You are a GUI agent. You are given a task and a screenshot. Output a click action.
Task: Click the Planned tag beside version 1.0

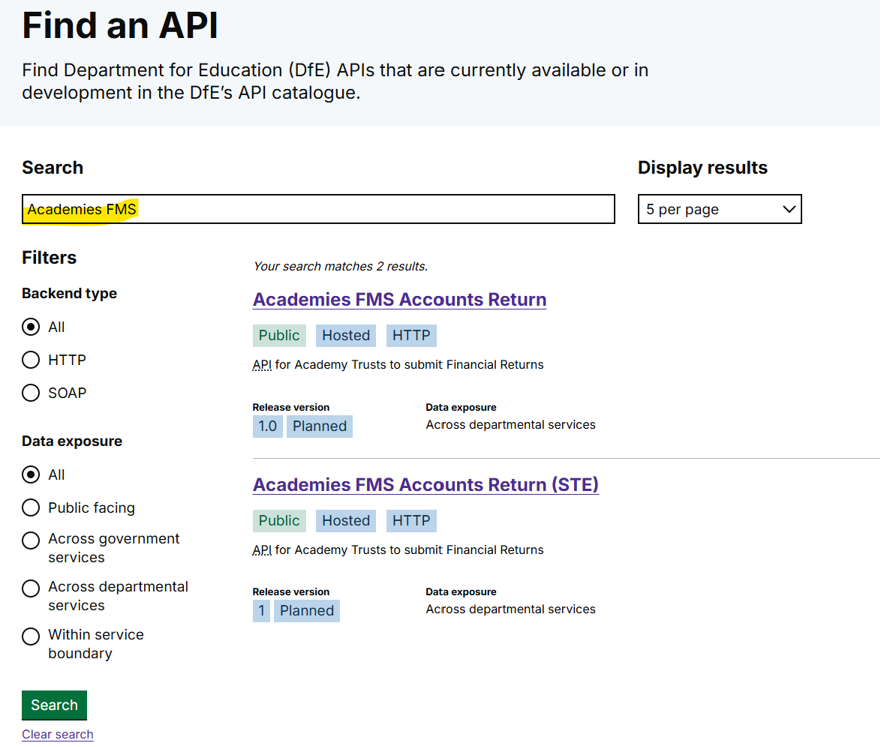[319, 426]
